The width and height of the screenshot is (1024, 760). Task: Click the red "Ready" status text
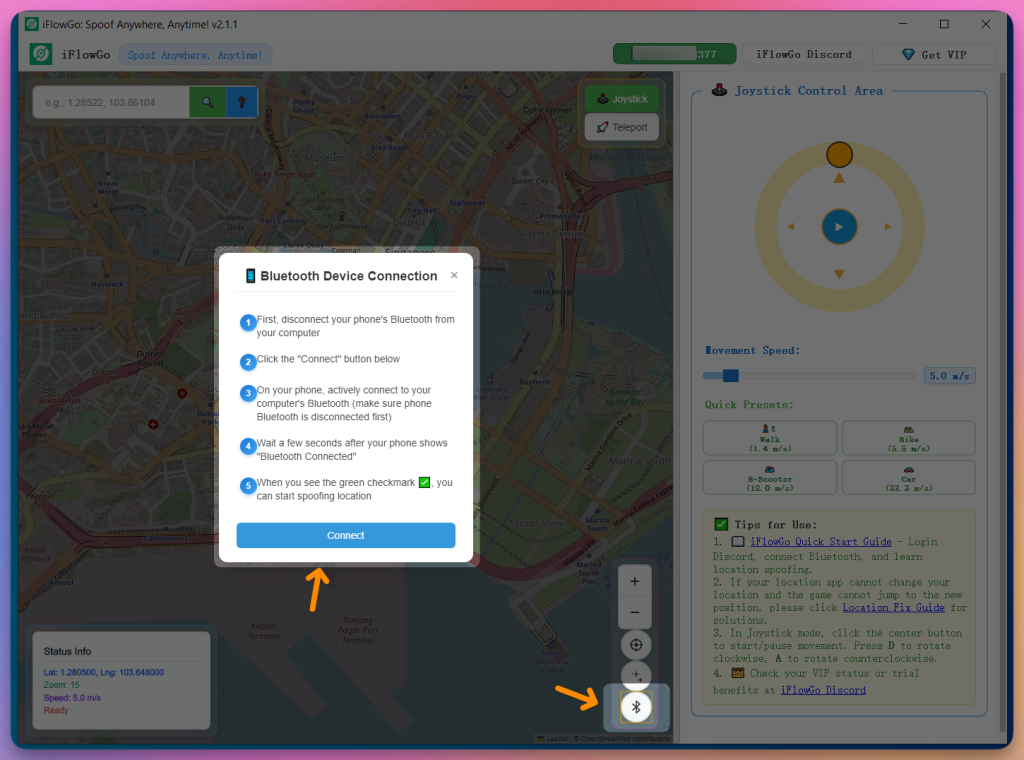[56, 710]
